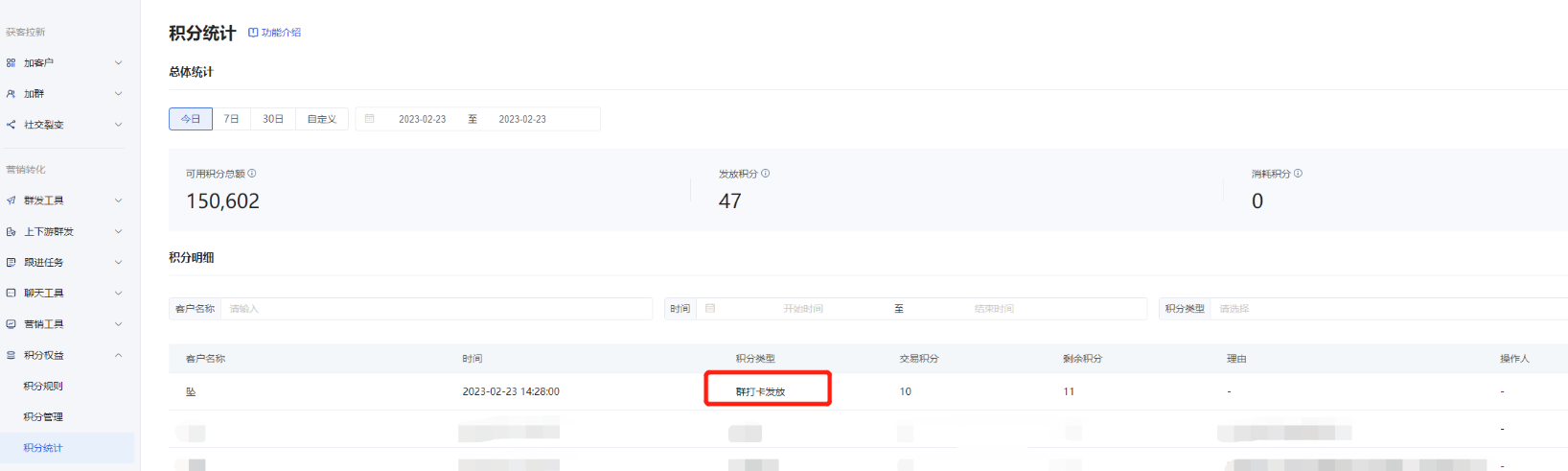Click the 群打卡发放 cell
Screen dimensions: 1568x471
tap(761, 391)
